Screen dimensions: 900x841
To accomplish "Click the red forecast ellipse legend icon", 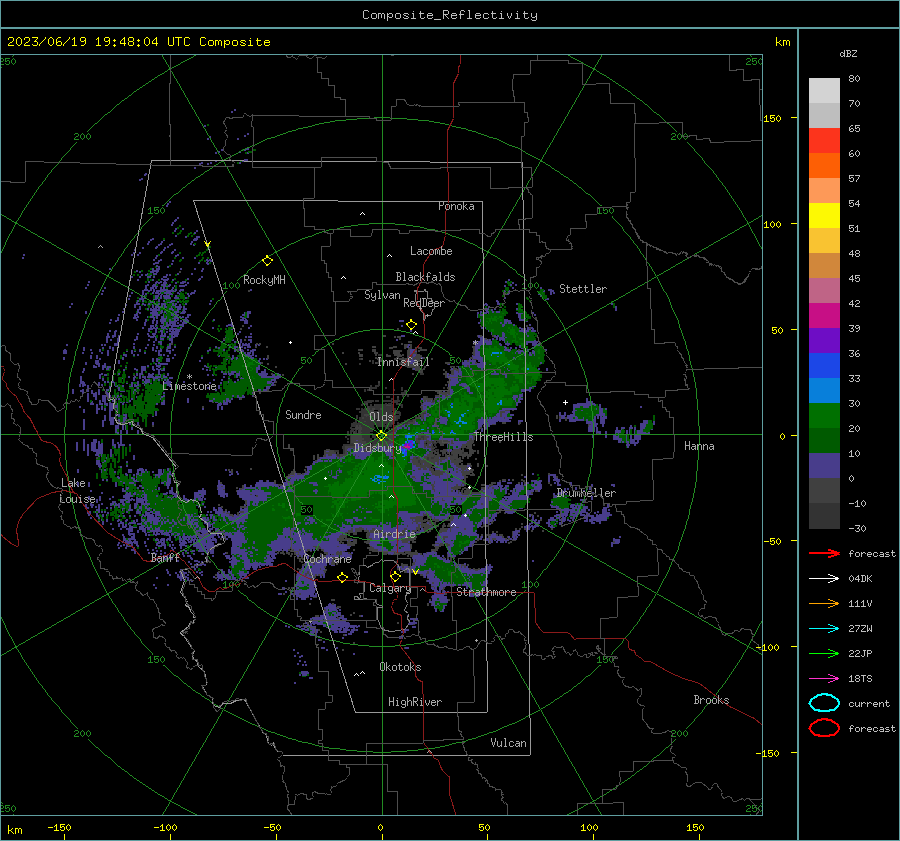I will tap(824, 728).
